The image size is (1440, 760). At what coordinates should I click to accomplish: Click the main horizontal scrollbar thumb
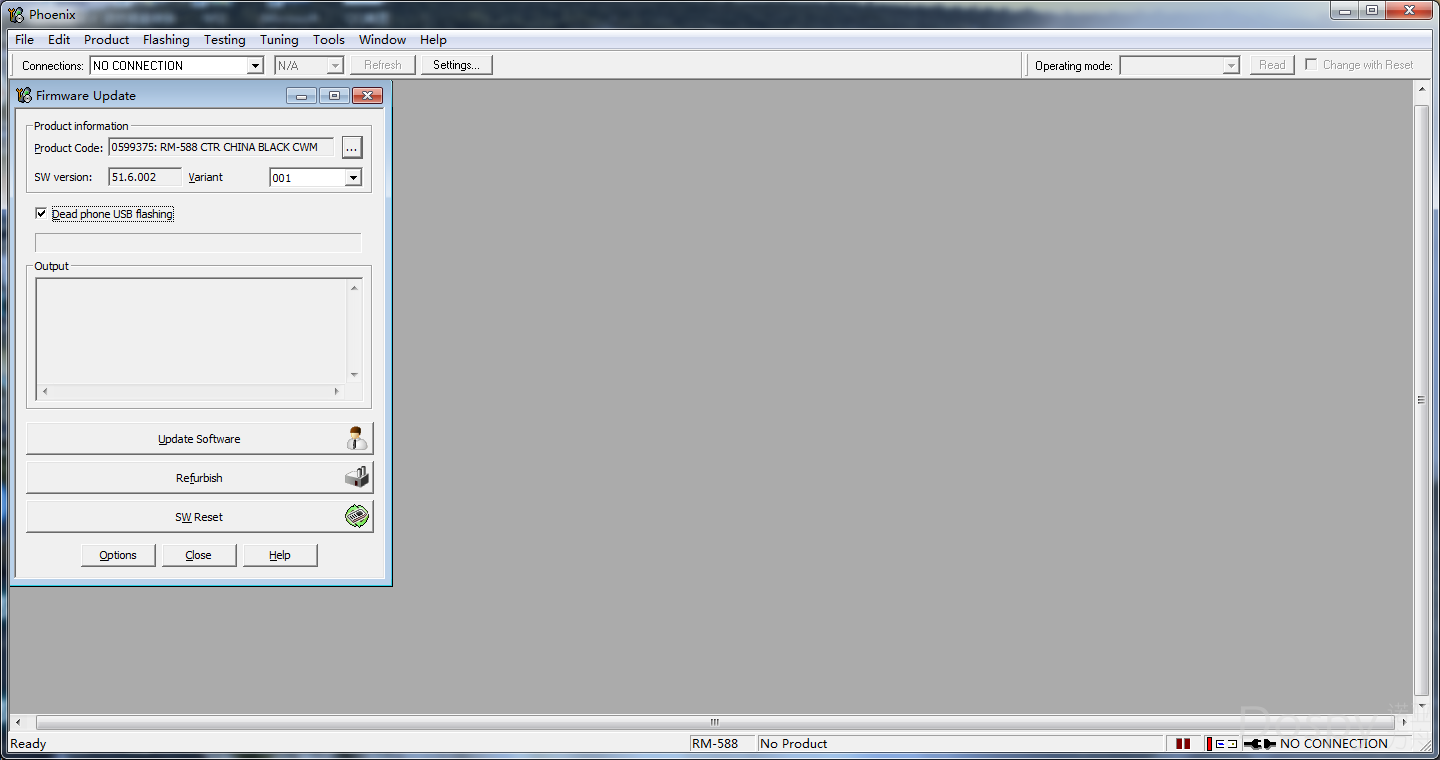714,722
